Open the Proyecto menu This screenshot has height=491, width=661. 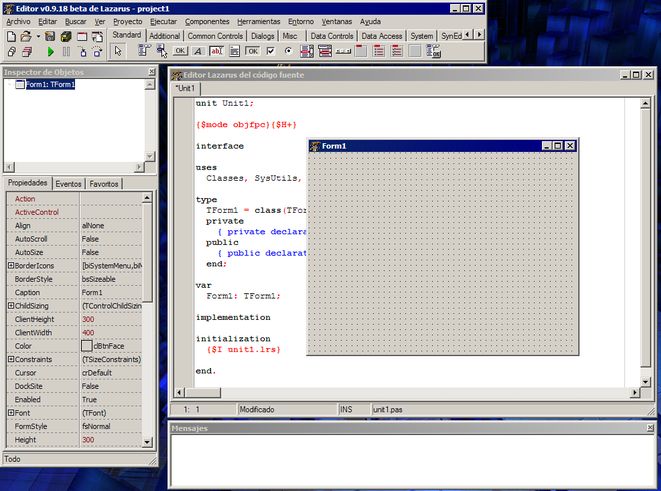pos(127,21)
